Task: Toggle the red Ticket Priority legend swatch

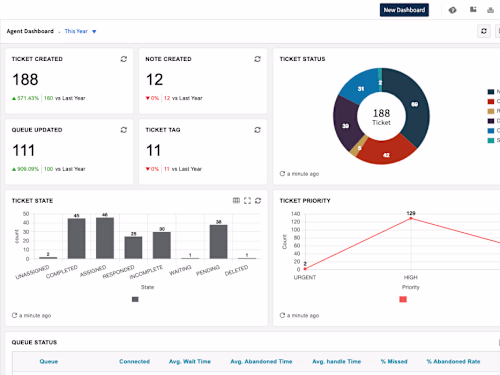Action: (403, 299)
